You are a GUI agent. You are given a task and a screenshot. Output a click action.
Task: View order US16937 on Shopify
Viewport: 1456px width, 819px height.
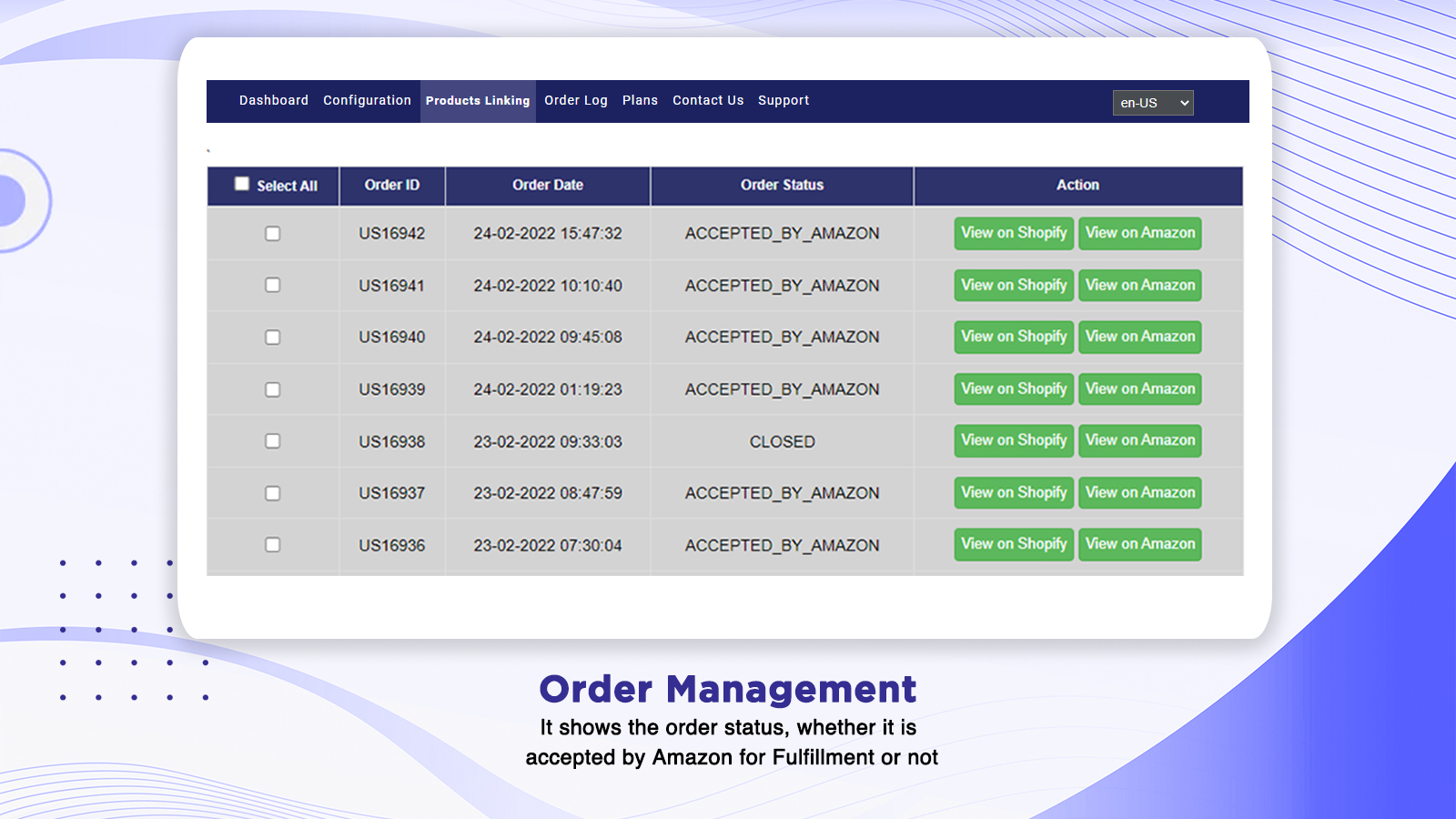point(1014,492)
